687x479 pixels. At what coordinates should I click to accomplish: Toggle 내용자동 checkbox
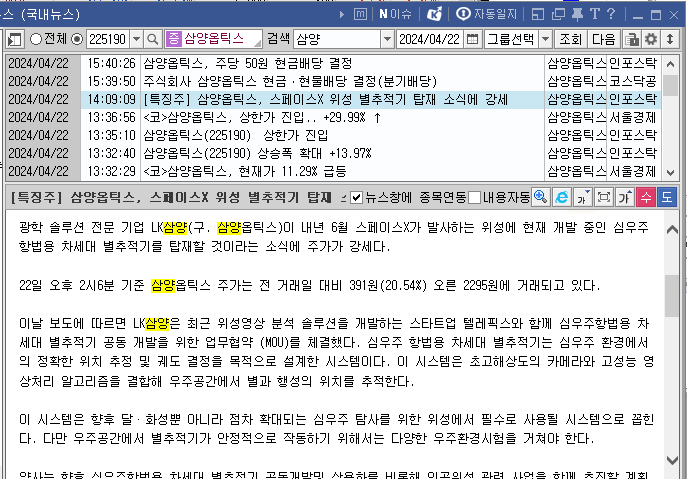click(474, 198)
